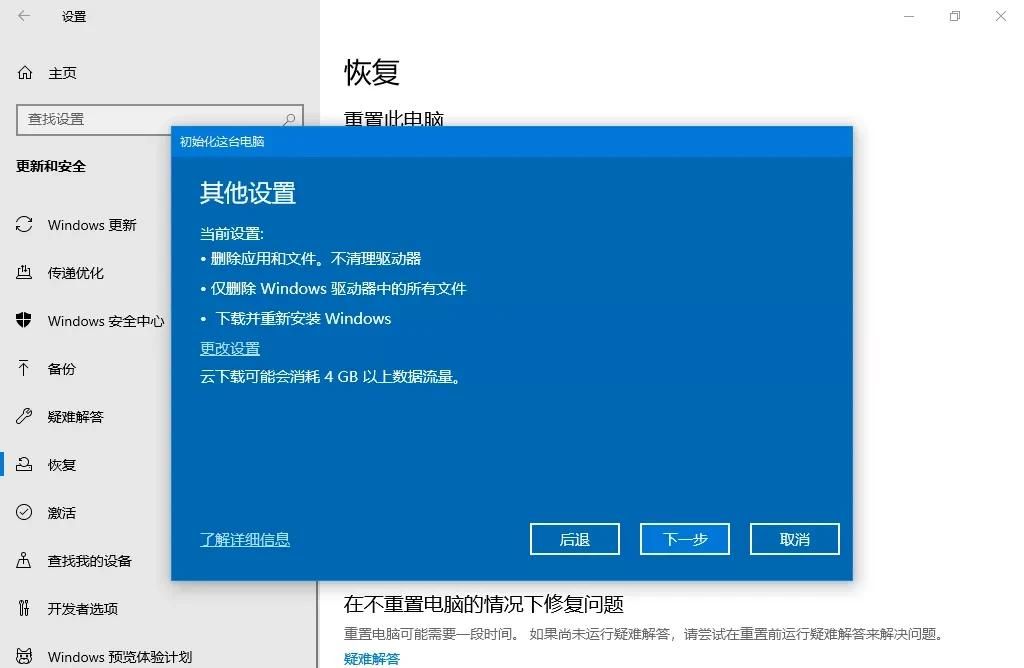The height and width of the screenshot is (668, 1024).
Task: Click the back arrow at top left
Action: point(22,16)
